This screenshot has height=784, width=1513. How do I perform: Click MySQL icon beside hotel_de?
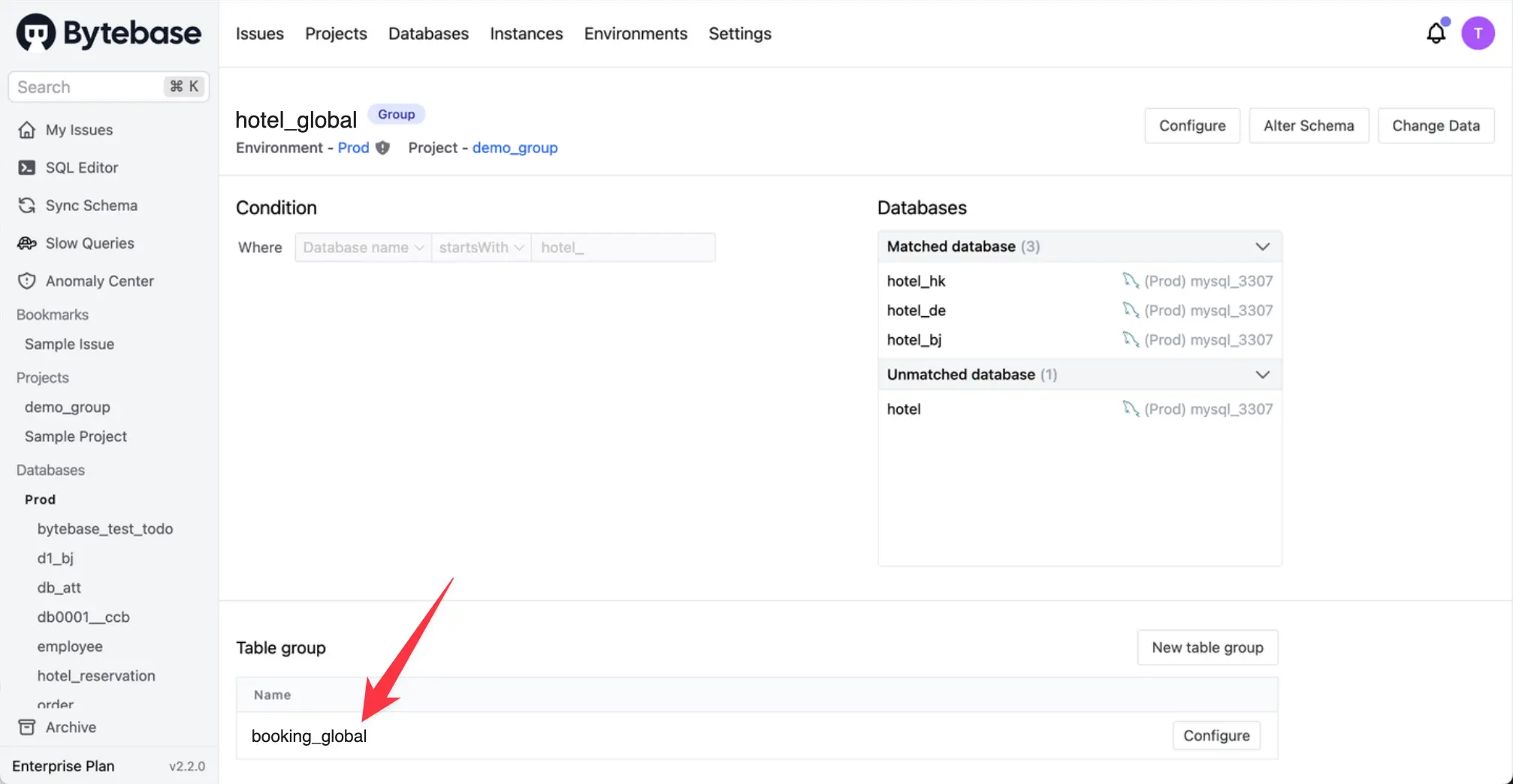(x=1131, y=310)
